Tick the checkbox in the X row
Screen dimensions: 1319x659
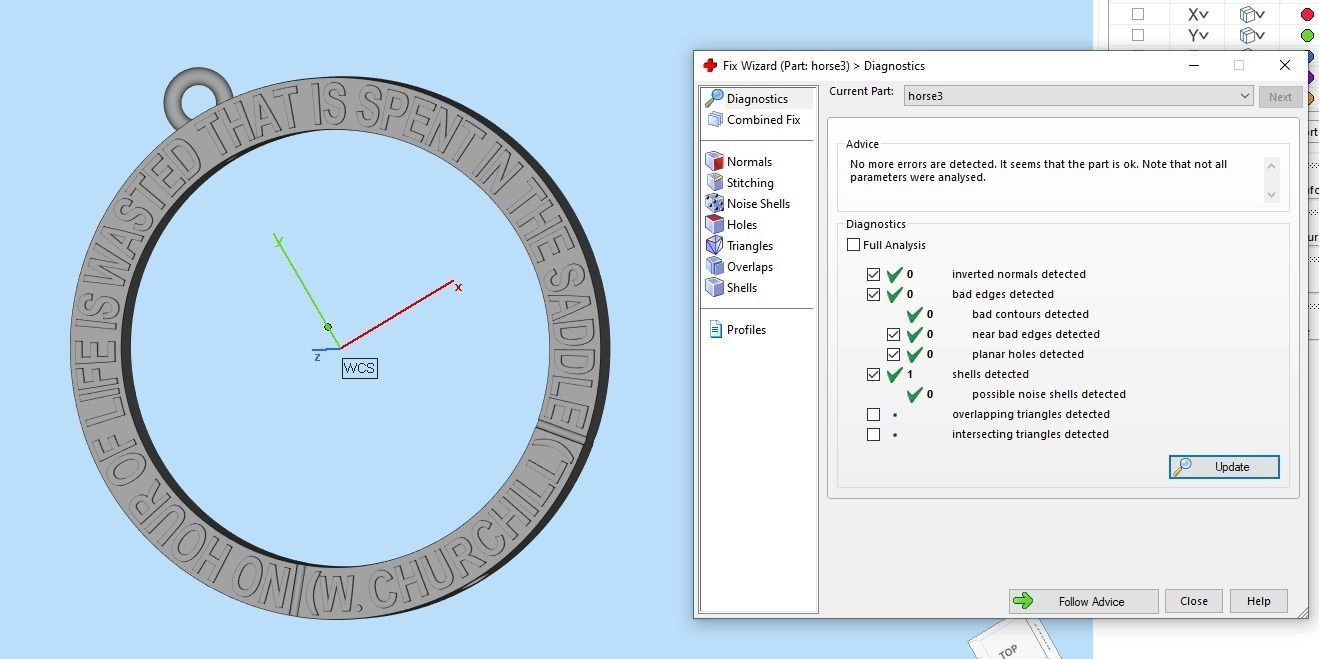[1137, 14]
